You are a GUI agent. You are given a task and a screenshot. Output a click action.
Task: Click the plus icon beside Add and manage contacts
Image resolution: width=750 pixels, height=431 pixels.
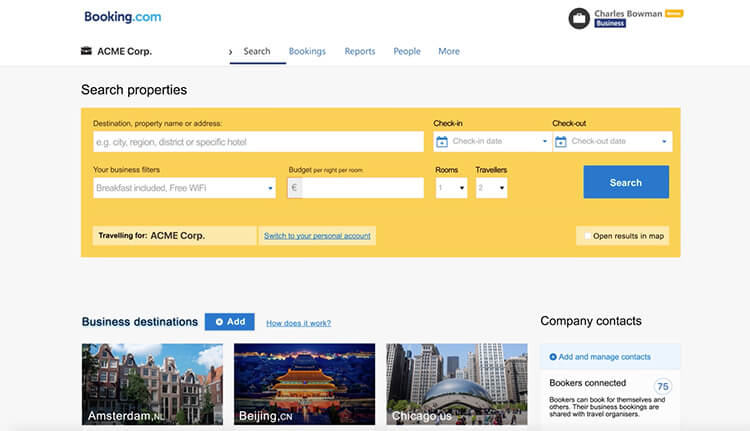tap(553, 357)
